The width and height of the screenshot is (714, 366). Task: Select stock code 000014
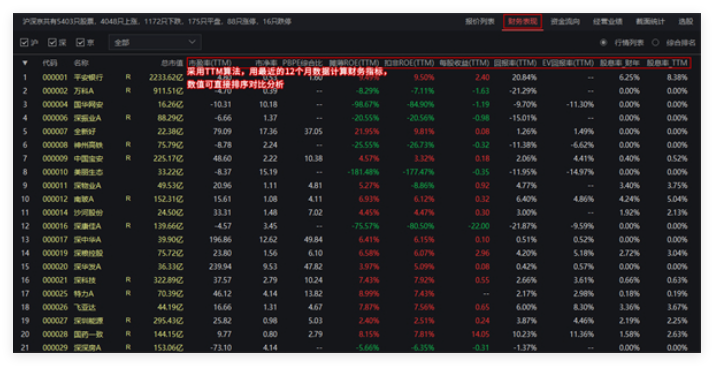coord(55,213)
